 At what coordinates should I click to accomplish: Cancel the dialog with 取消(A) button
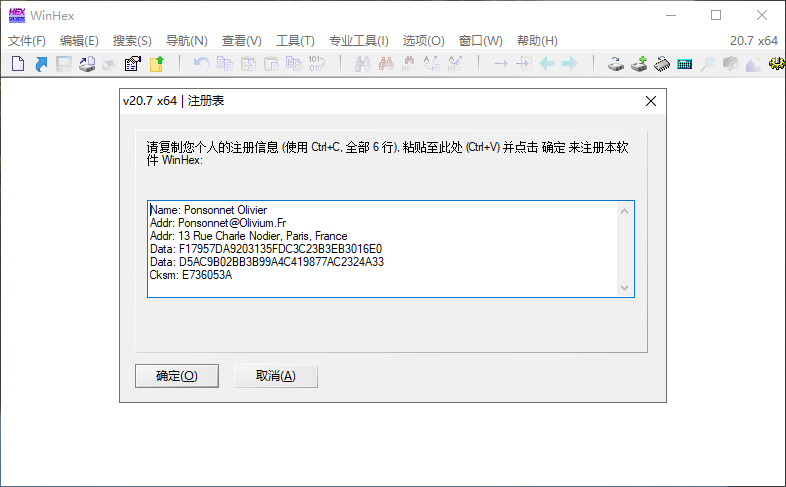pos(276,376)
